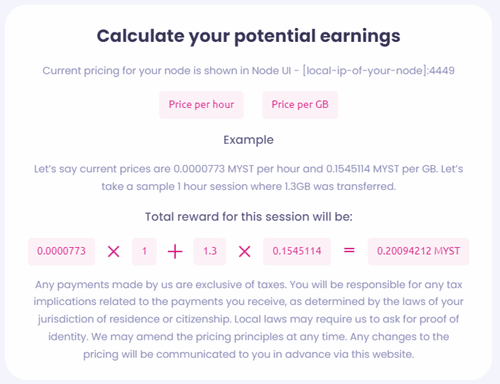The width and height of the screenshot is (500, 384).
Task: Click the pricing will be communicated line
Action: [248, 354]
